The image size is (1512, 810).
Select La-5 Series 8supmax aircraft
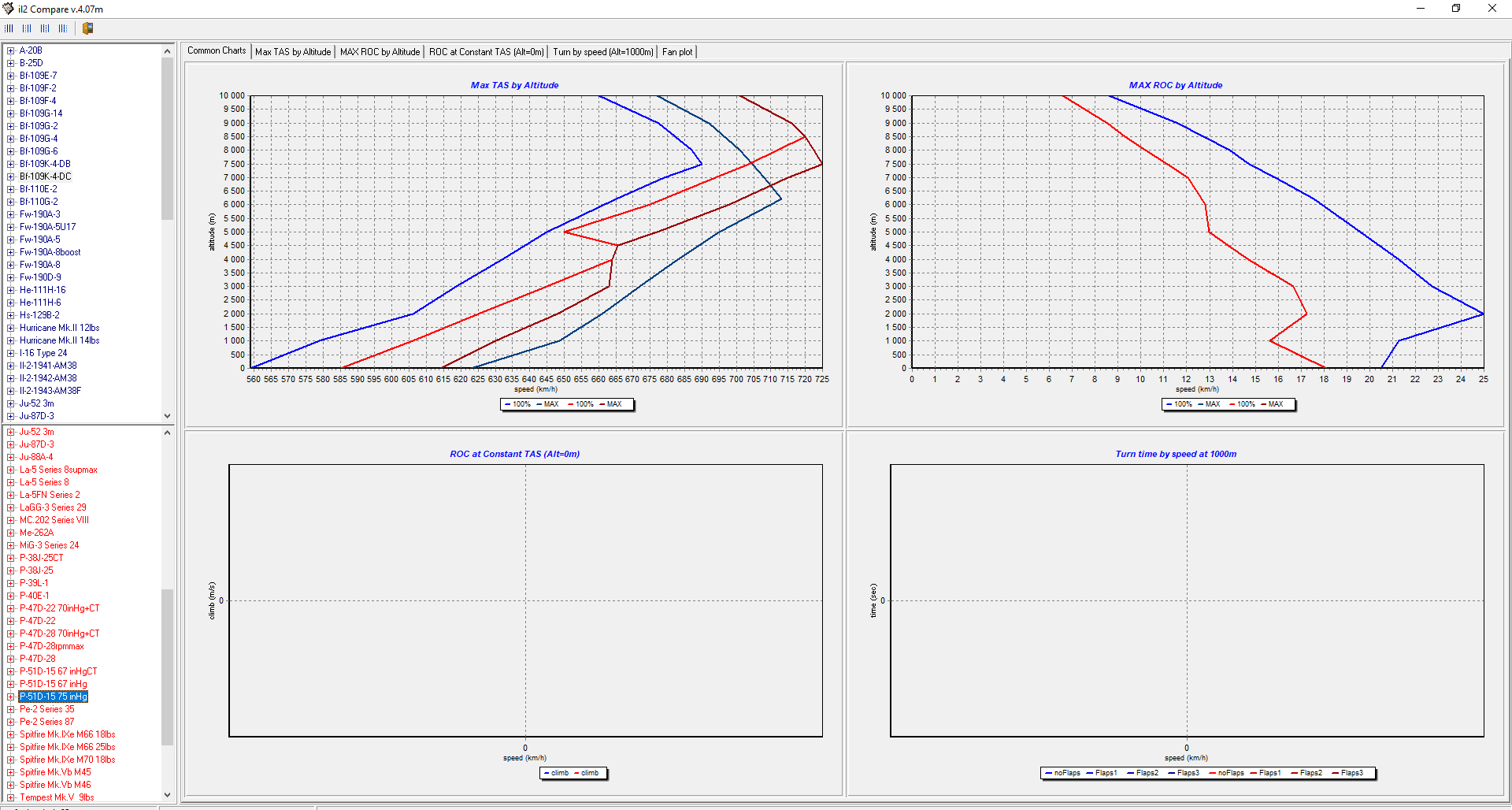(x=59, y=470)
